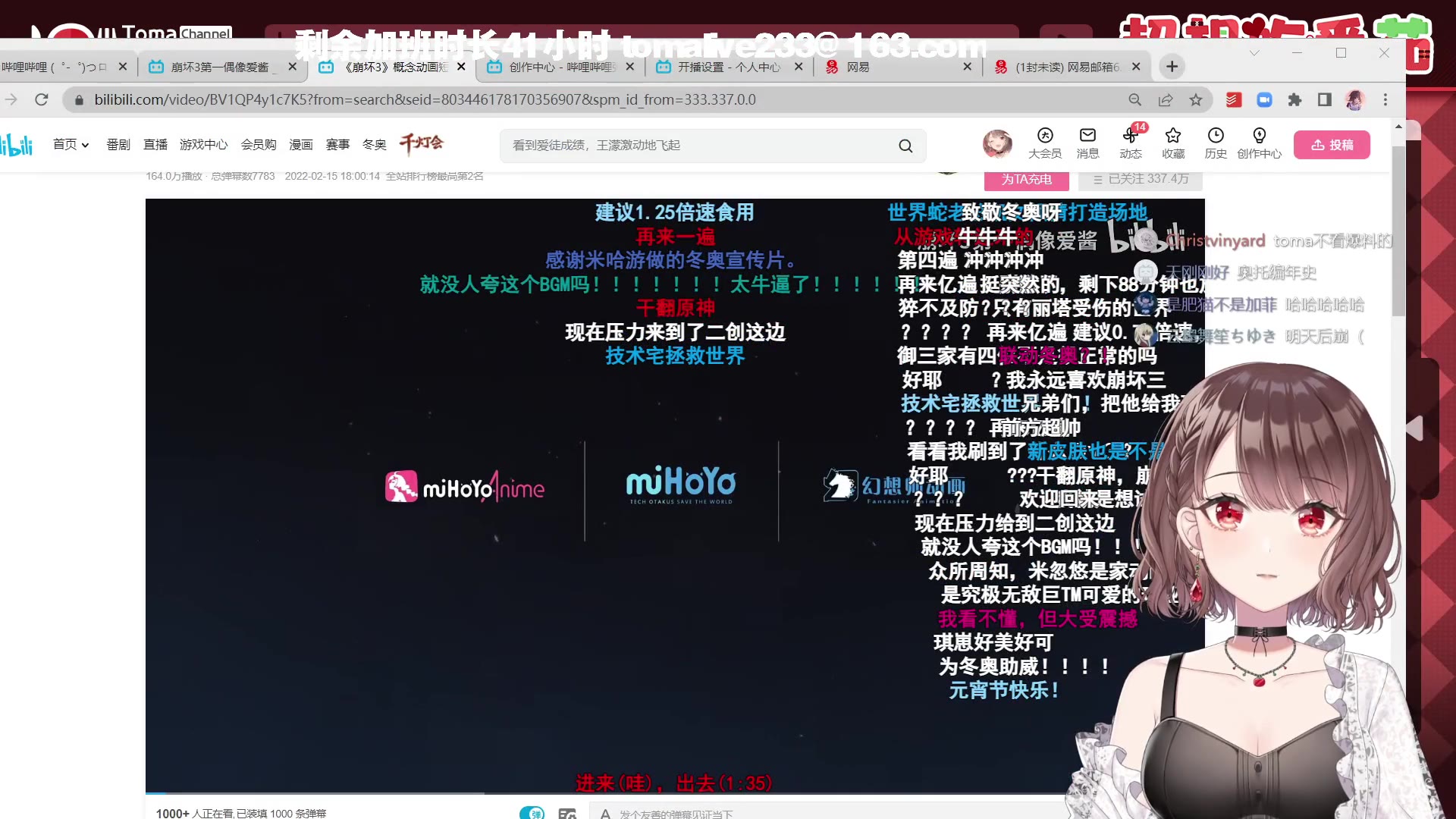
Task: Toggle browser side panel icon
Action: coord(1325,99)
